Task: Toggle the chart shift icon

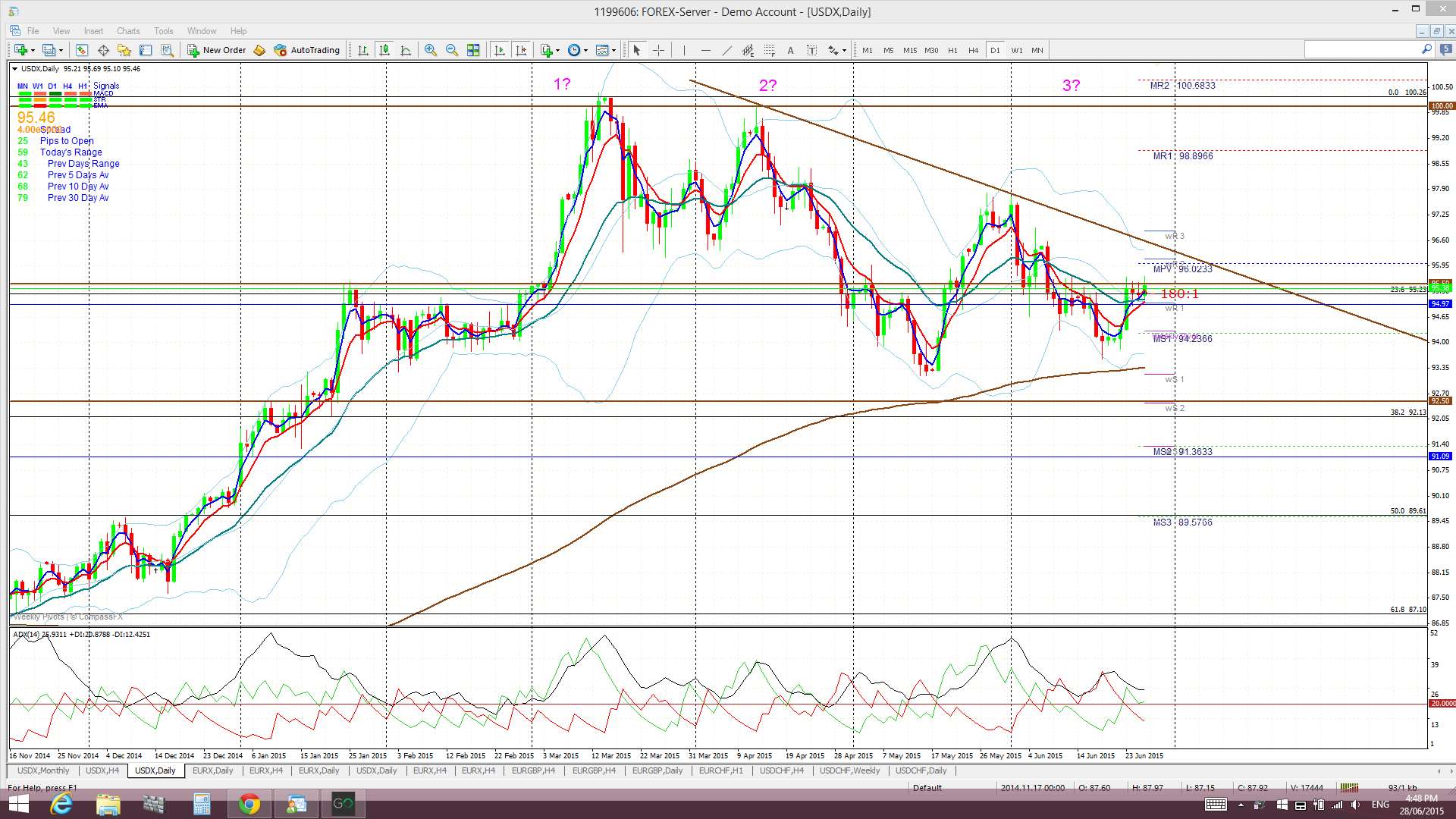Action: [x=521, y=50]
